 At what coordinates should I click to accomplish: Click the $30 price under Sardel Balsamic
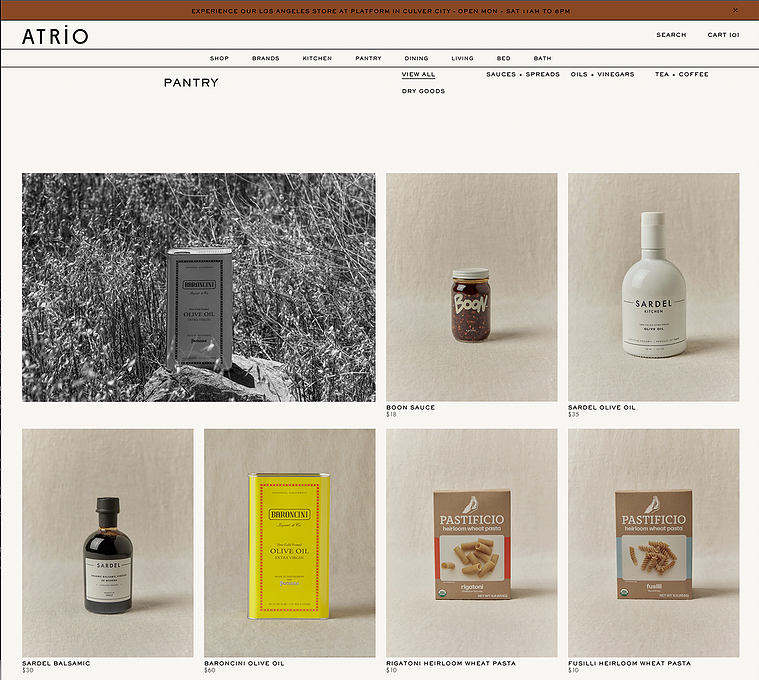click(28, 670)
